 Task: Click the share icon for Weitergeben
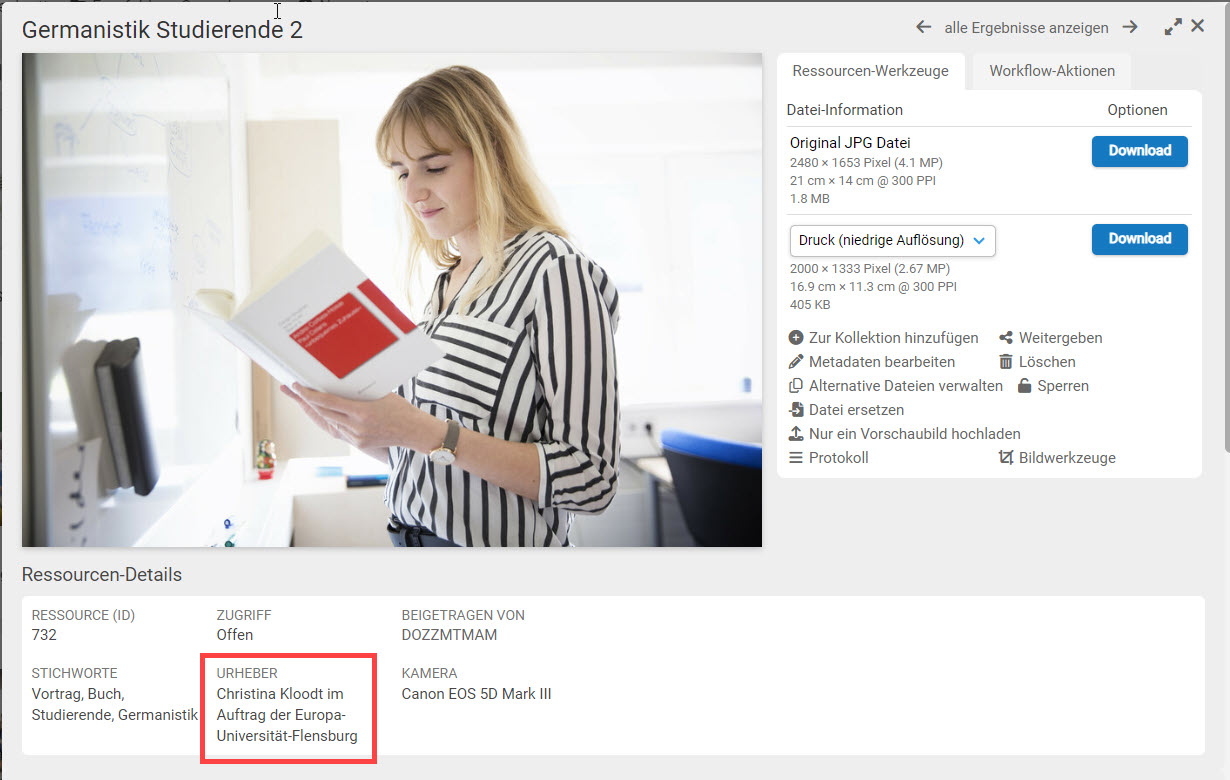[1006, 338]
